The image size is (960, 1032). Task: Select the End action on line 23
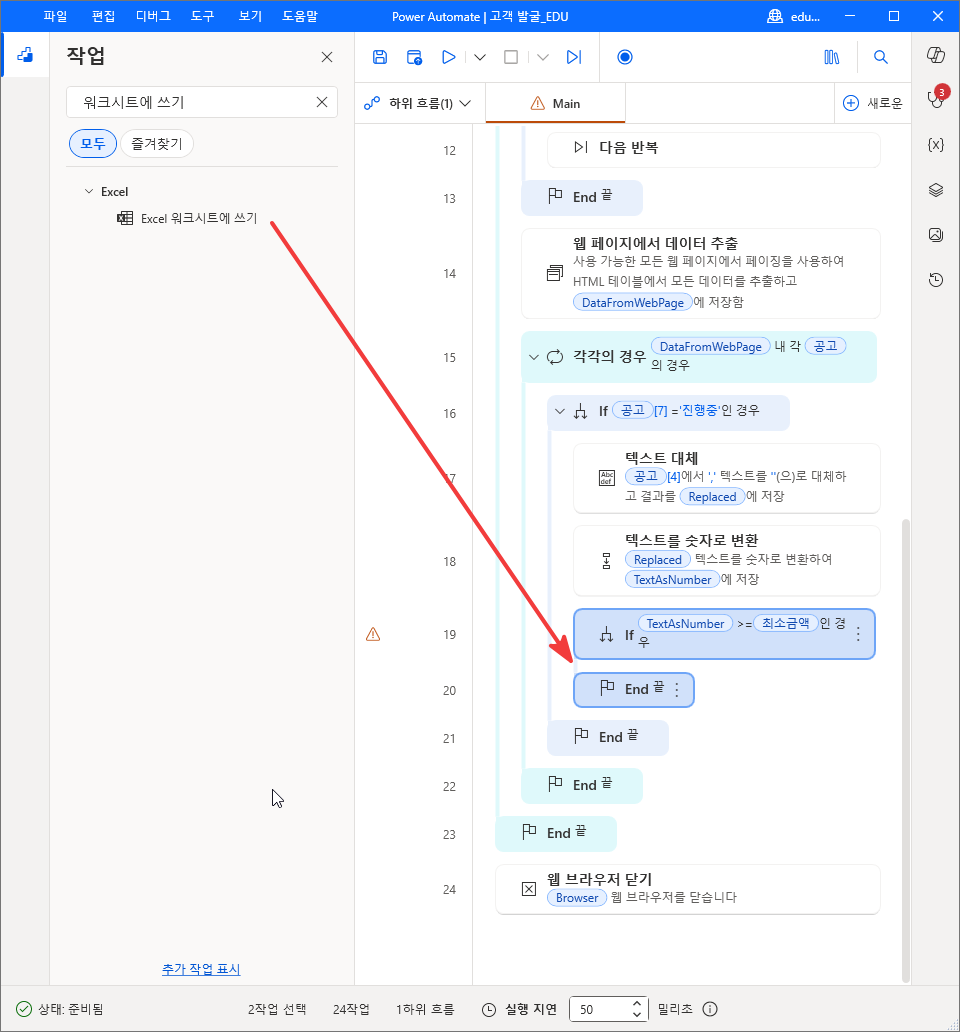pyautogui.click(x=556, y=833)
